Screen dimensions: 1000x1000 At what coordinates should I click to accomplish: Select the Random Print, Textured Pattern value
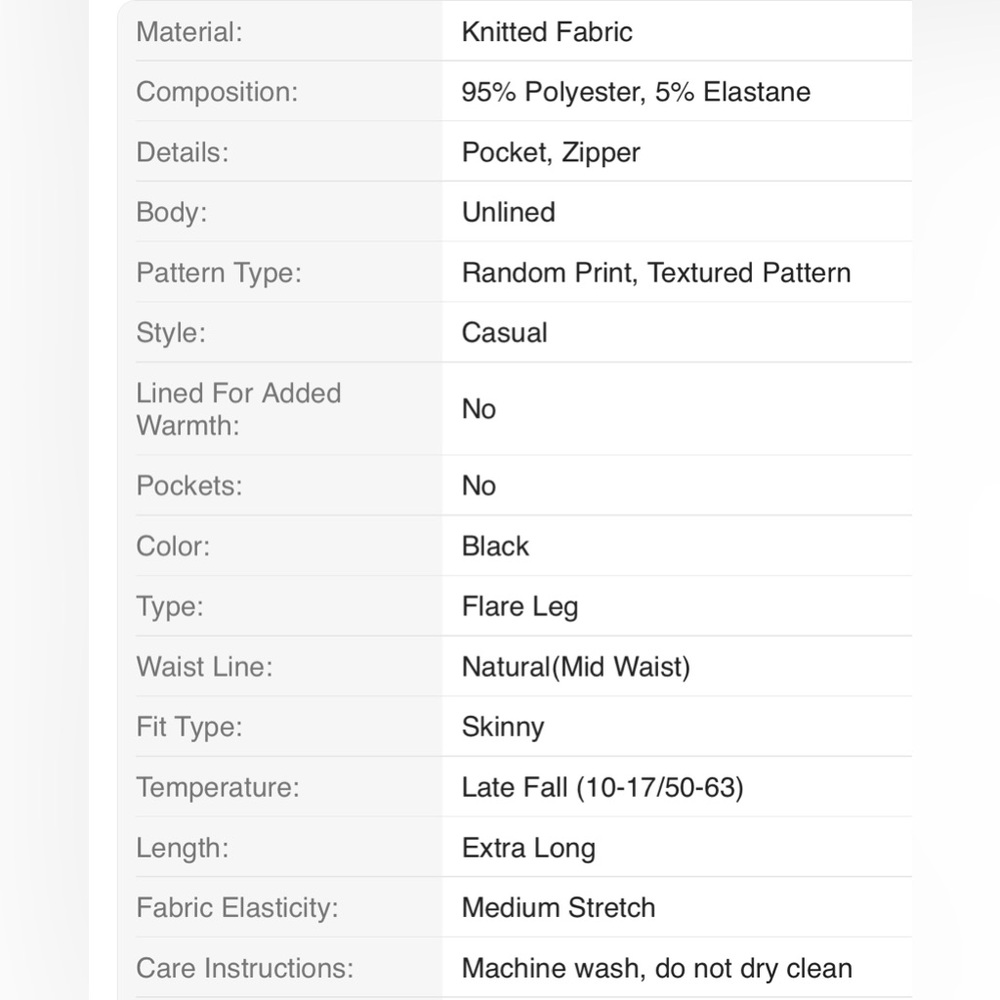(656, 273)
